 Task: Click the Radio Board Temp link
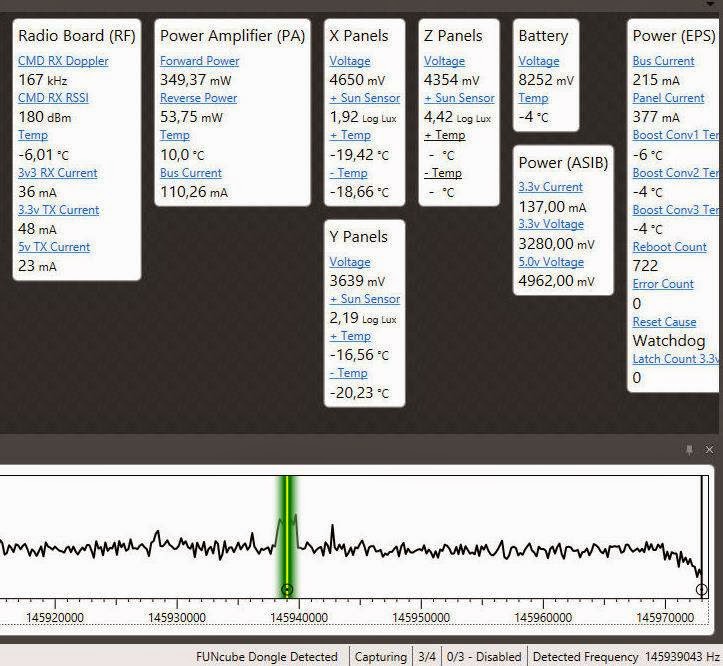33,135
